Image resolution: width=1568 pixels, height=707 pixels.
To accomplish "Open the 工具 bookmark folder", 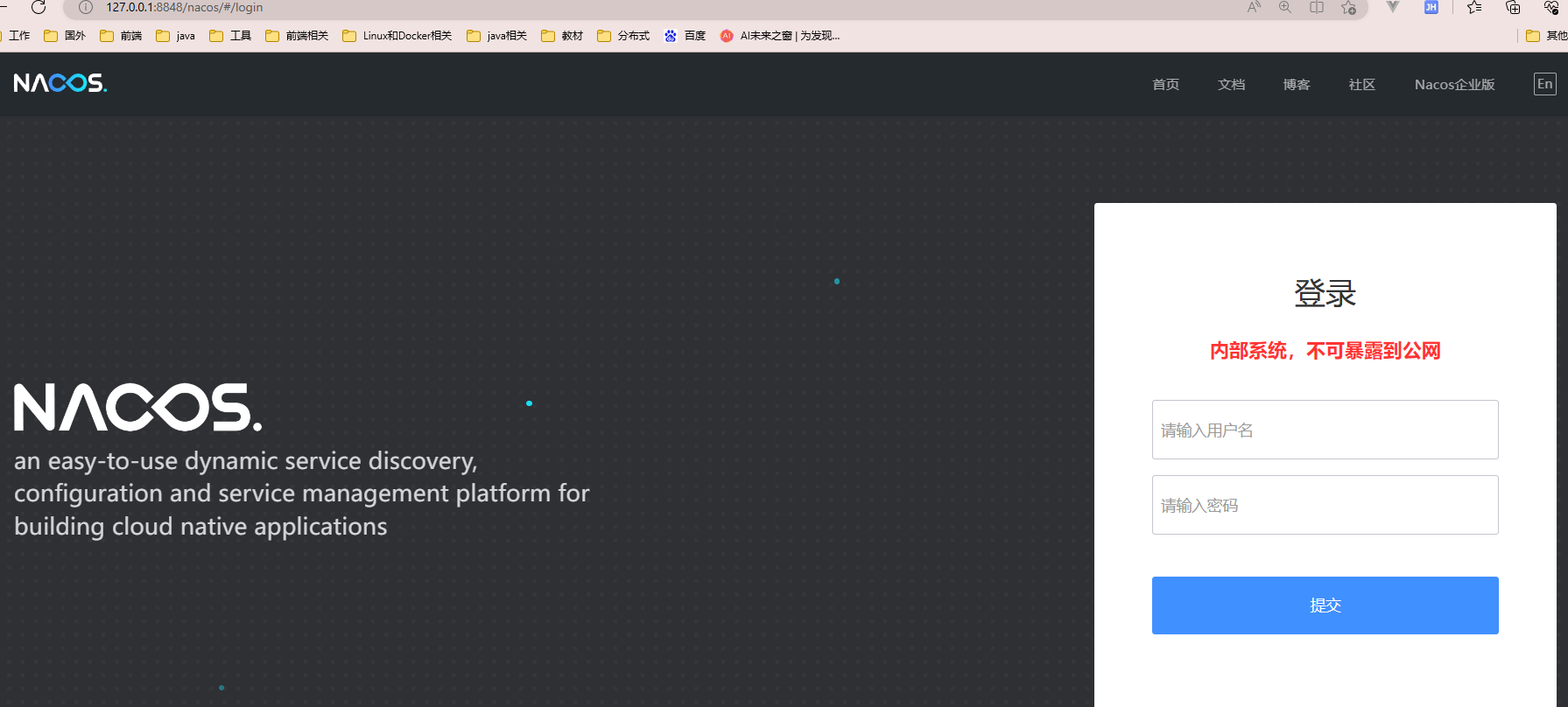I will (x=230, y=36).
